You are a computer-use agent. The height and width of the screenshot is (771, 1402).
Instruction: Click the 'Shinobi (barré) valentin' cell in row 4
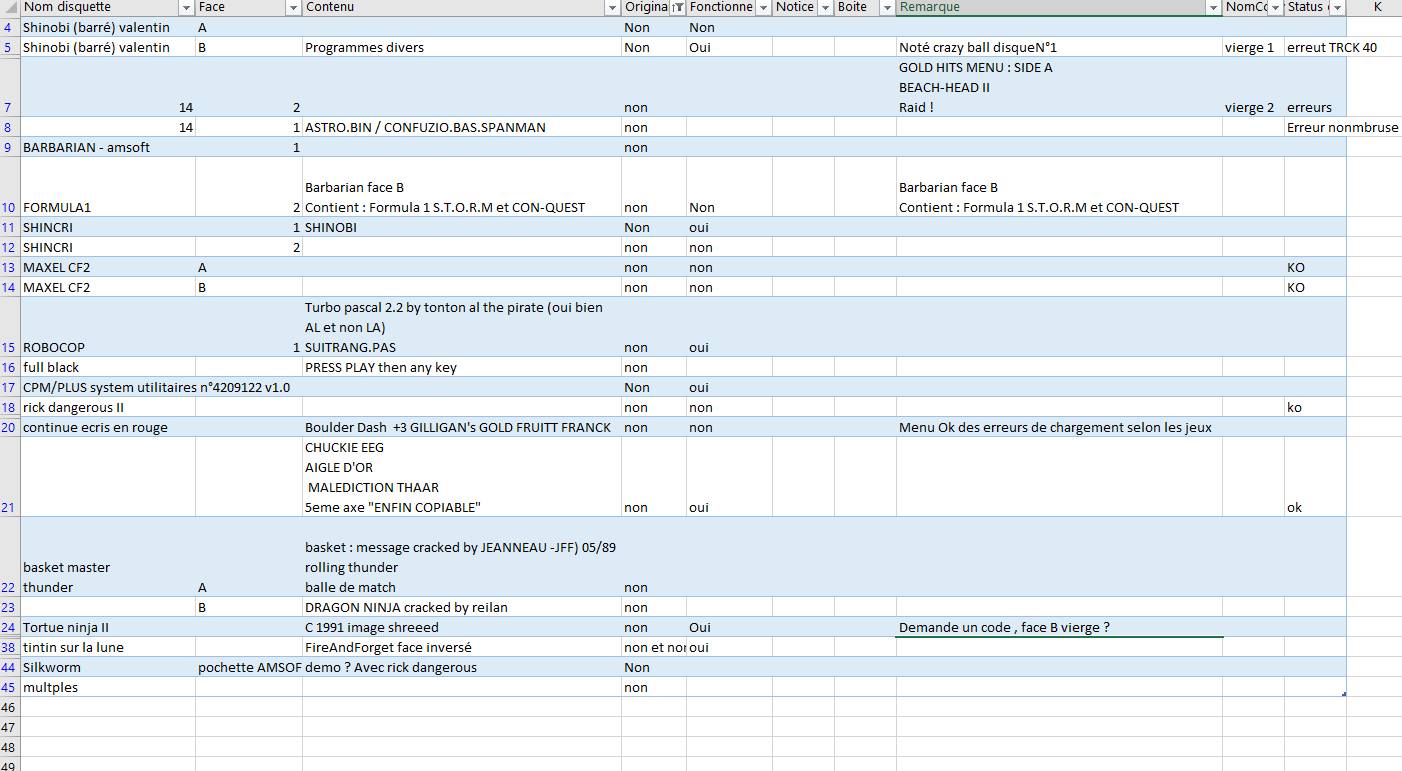pos(108,27)
